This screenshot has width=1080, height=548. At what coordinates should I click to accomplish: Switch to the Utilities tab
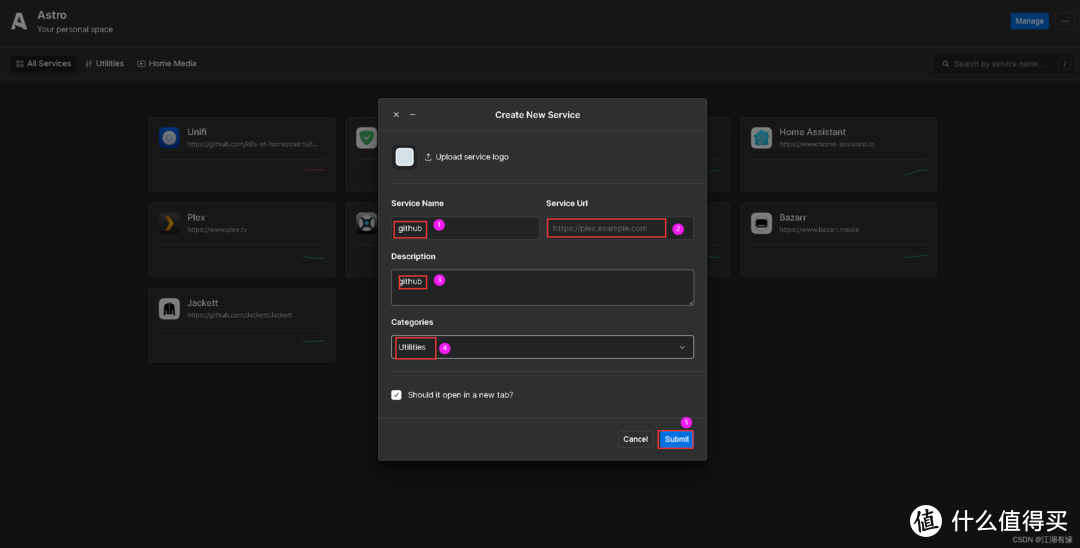pyautogui.click(x=105, y=63)
